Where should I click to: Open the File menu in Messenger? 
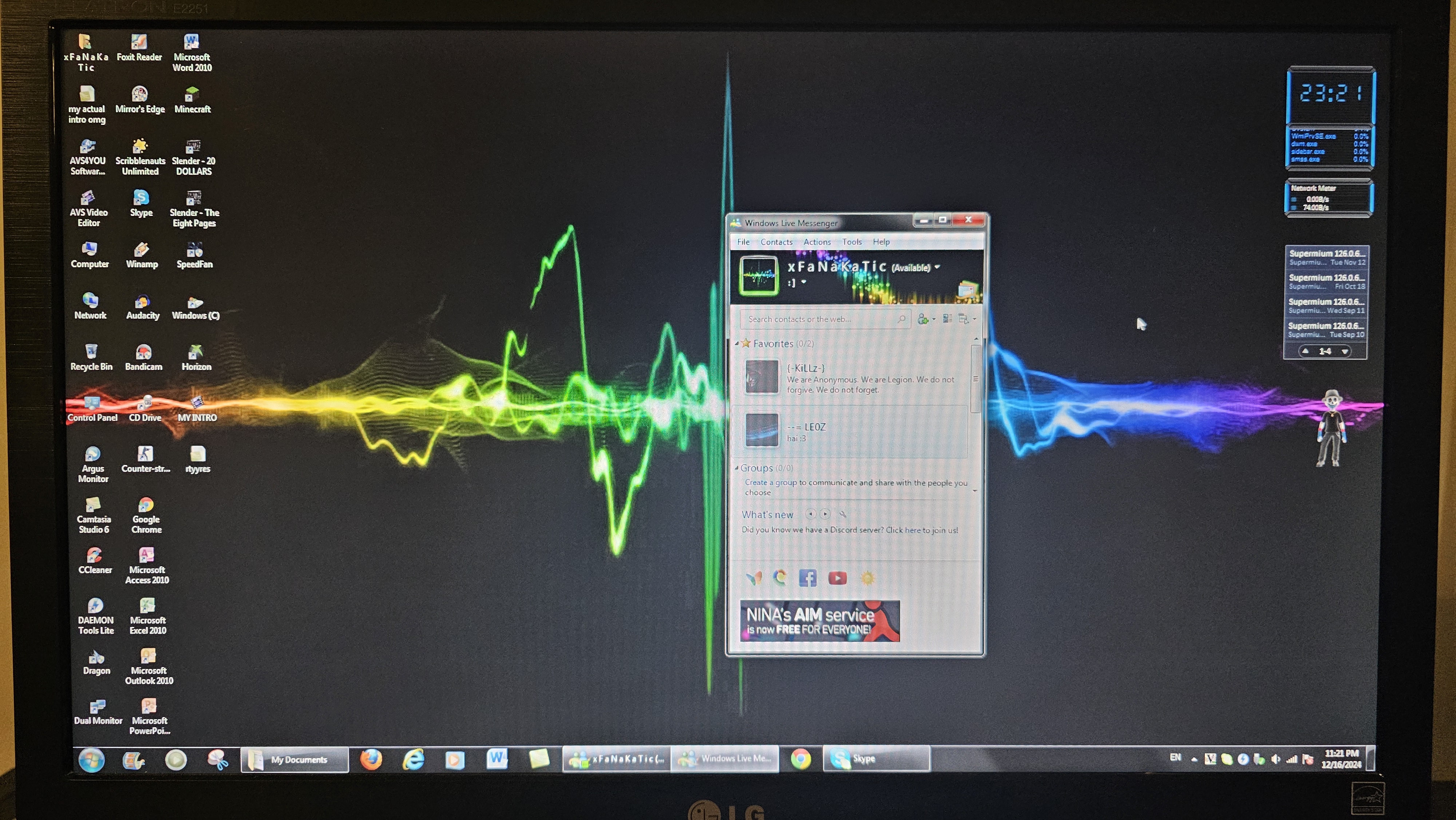coord(743,242)
